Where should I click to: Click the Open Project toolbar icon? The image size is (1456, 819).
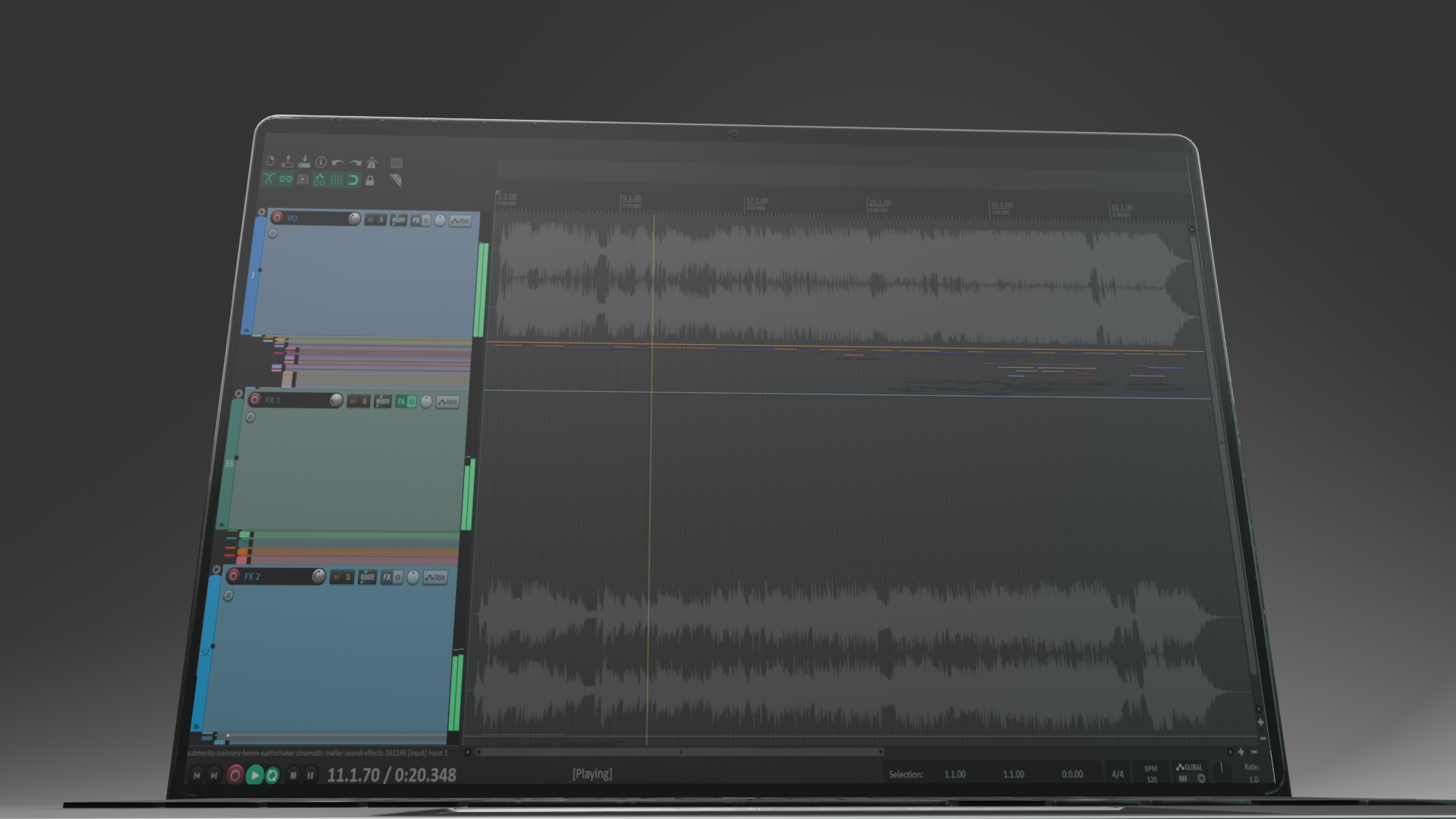tap(287, 161)
